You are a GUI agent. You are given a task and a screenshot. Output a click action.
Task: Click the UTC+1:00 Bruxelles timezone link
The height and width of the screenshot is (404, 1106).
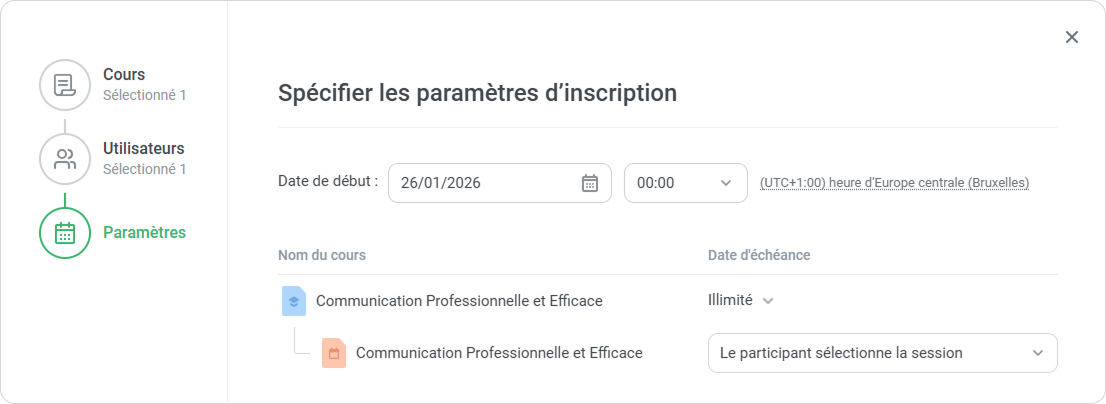tap(894, 183)
